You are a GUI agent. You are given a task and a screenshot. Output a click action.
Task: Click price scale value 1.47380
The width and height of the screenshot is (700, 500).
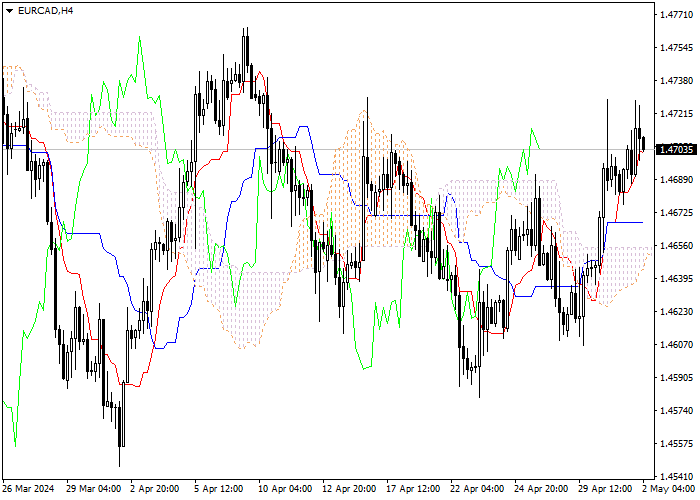tap(676, 81)
